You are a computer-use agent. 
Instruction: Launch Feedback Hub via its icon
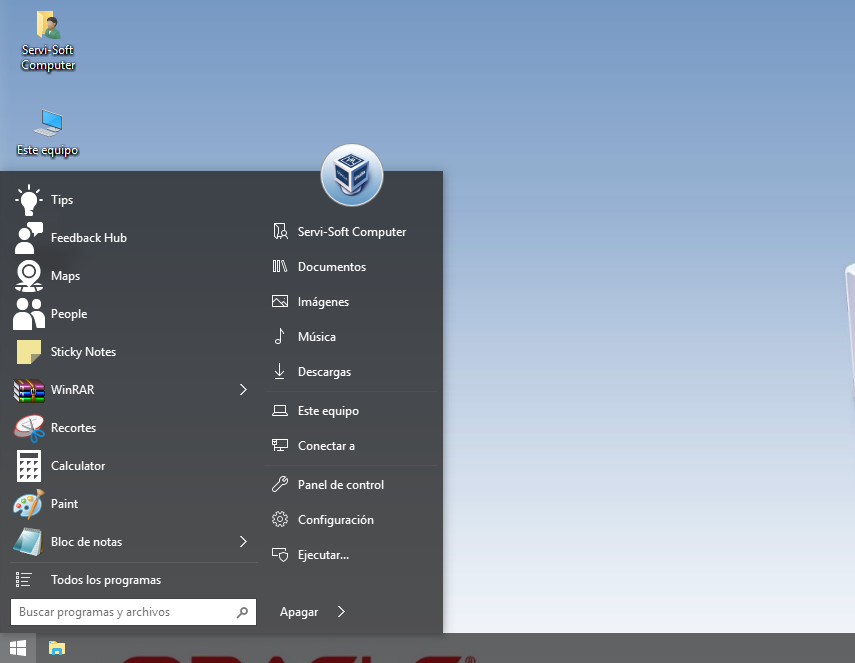(x=29, y=238)
